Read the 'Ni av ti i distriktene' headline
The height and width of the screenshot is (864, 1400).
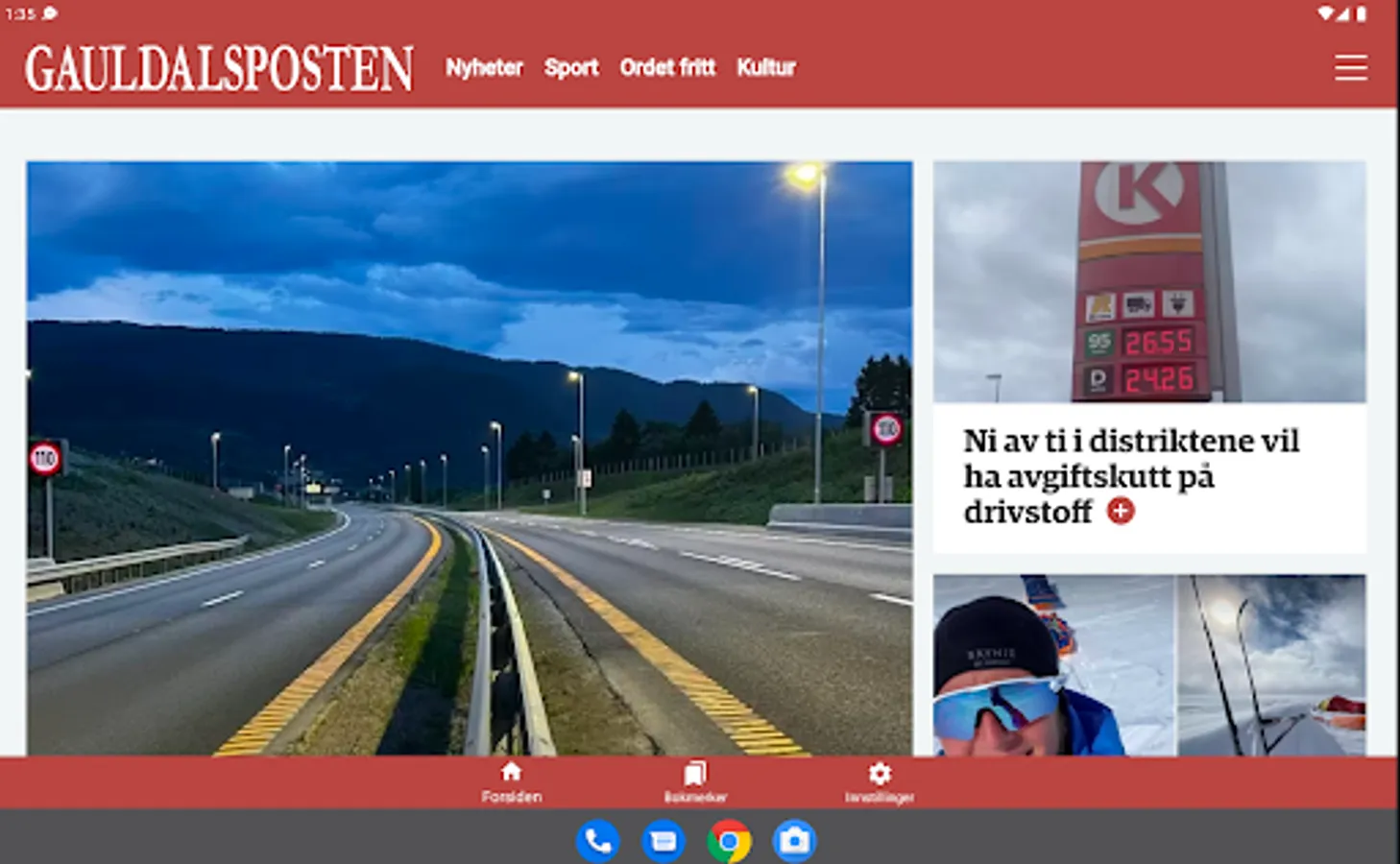point(1131,476)
